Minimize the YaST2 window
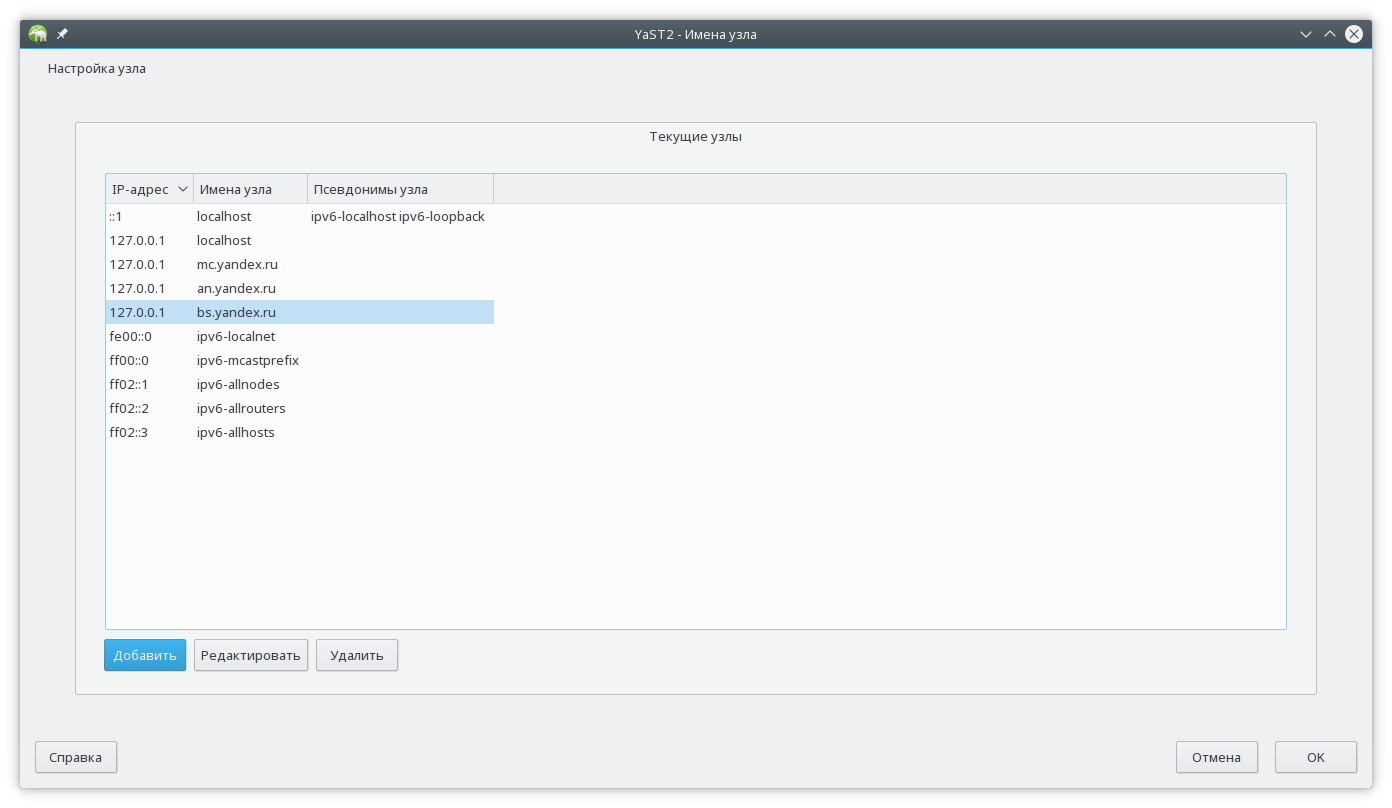Screen dimensions: 1392x808 [1306, 34]
